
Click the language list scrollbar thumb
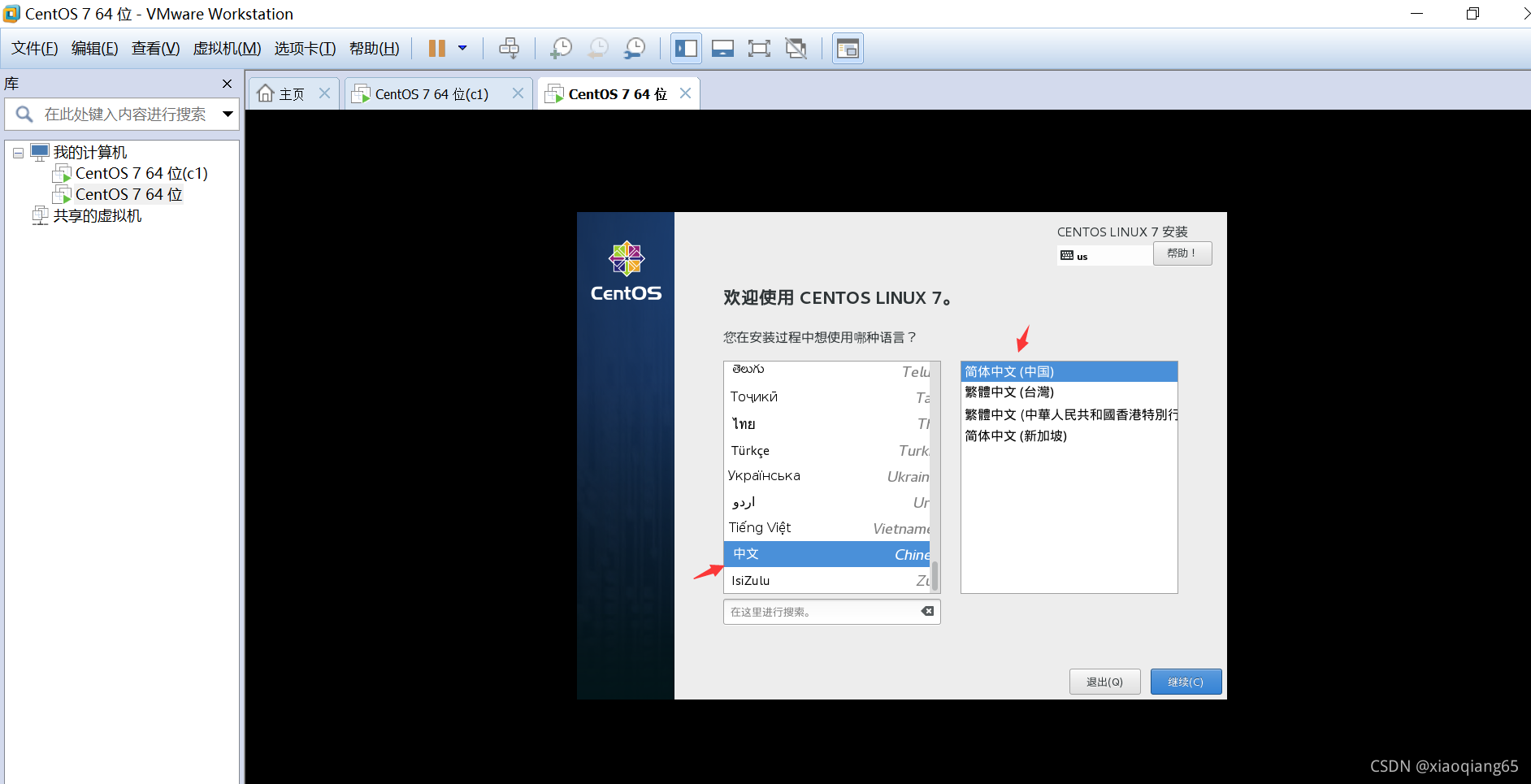(935, 575)
